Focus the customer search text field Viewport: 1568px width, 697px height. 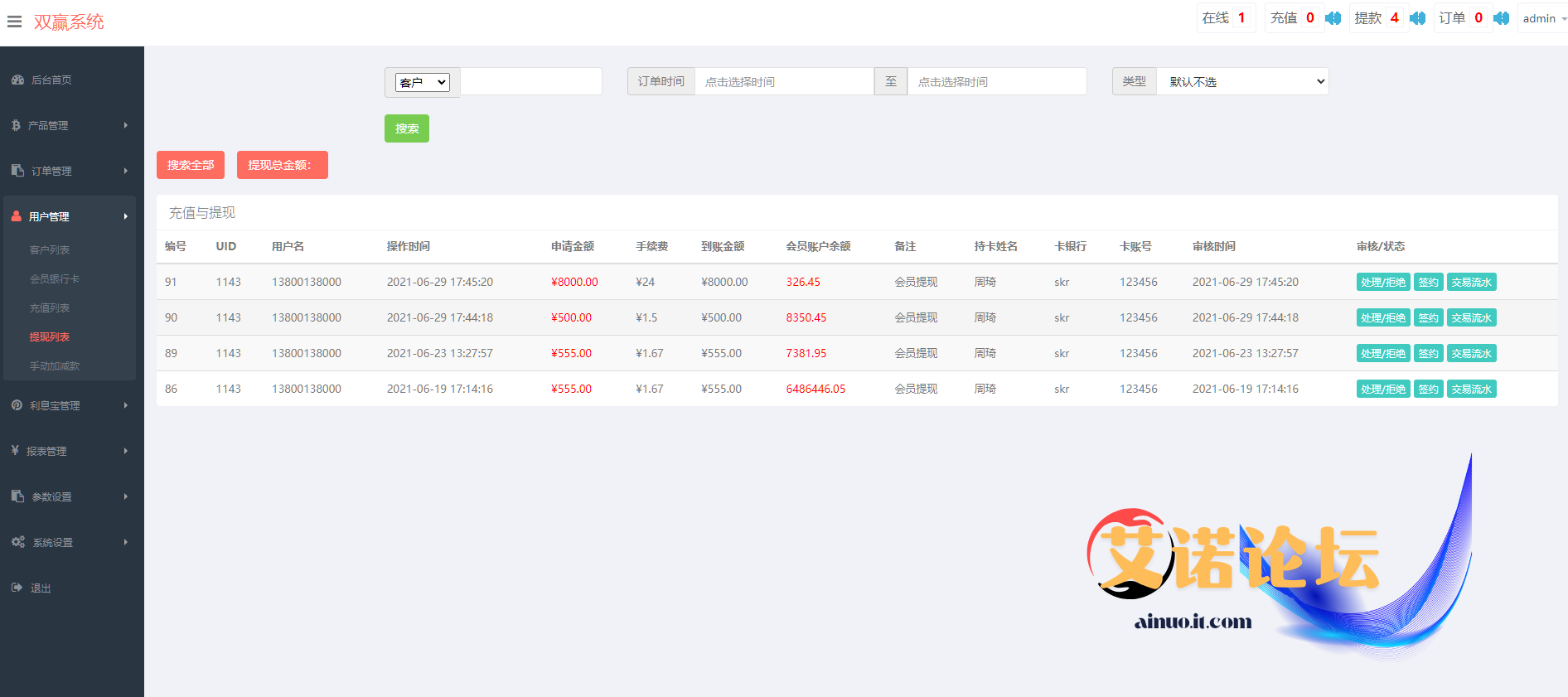[x=531, y=81]
